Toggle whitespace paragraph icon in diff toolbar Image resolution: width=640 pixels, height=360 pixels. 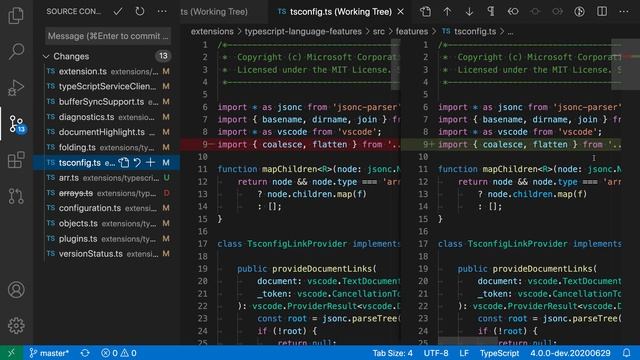[x=491, y=11]
